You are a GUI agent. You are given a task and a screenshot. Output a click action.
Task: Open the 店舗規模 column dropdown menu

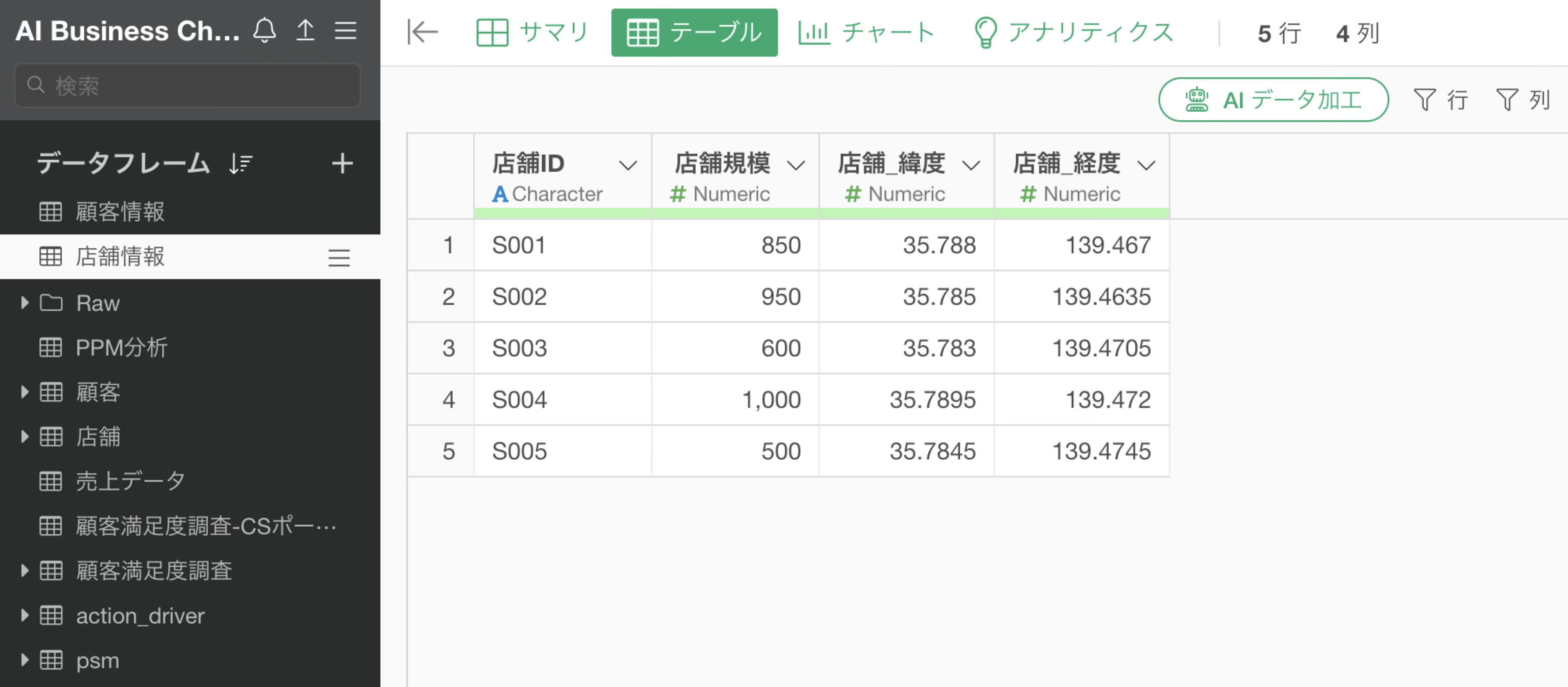[796, 165]
